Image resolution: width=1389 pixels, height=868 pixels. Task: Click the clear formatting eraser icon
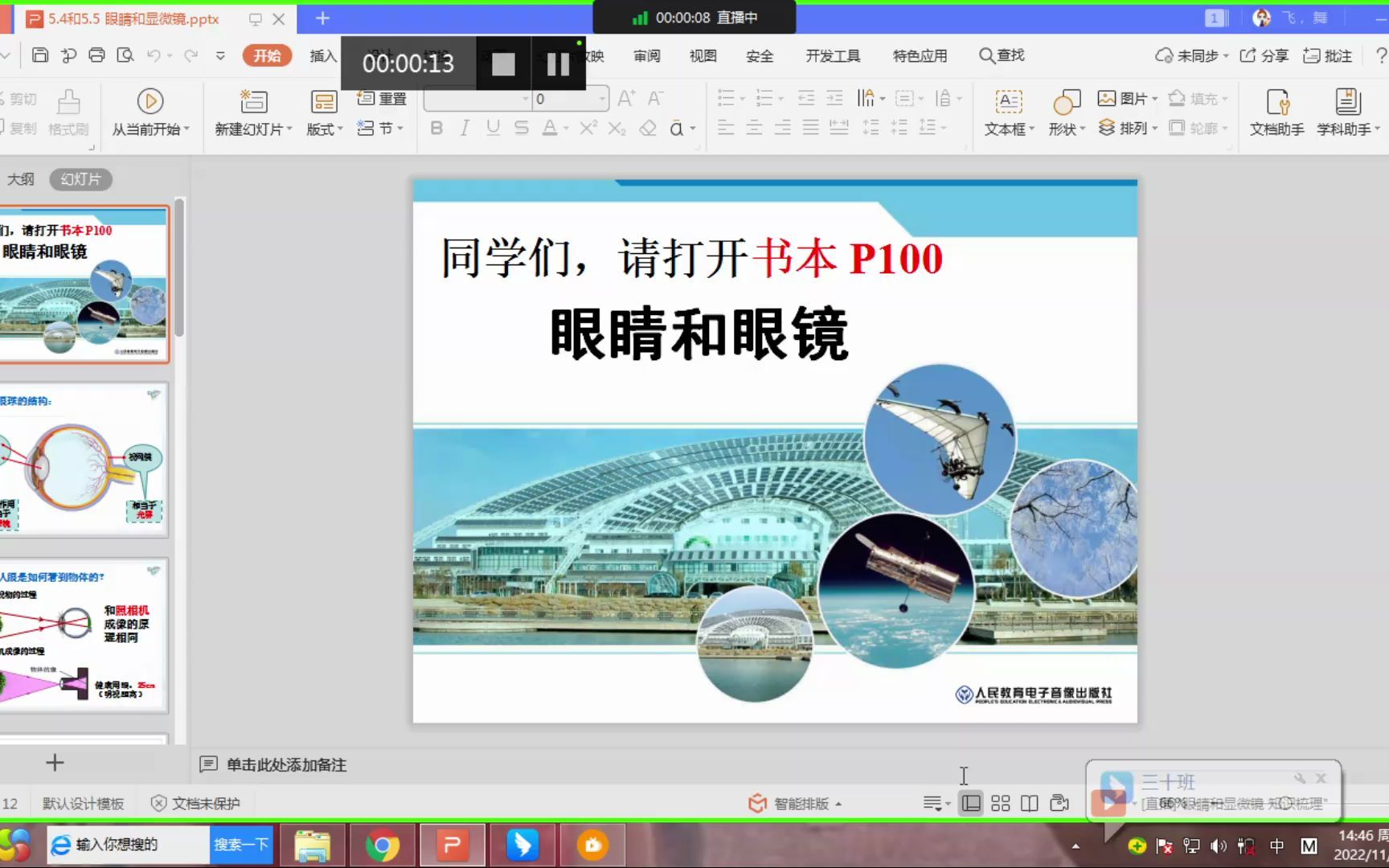click(x=648, y=128)
